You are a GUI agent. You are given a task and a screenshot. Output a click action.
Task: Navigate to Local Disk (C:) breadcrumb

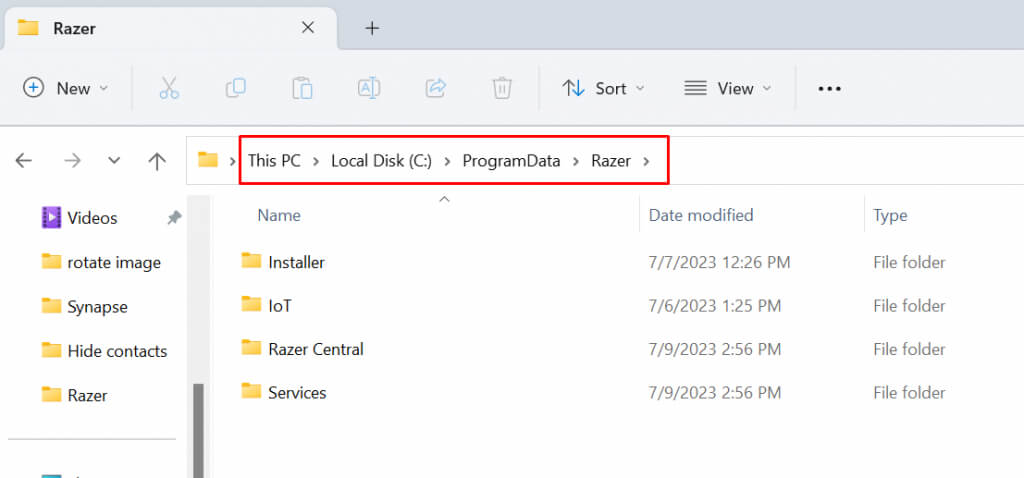381,161
